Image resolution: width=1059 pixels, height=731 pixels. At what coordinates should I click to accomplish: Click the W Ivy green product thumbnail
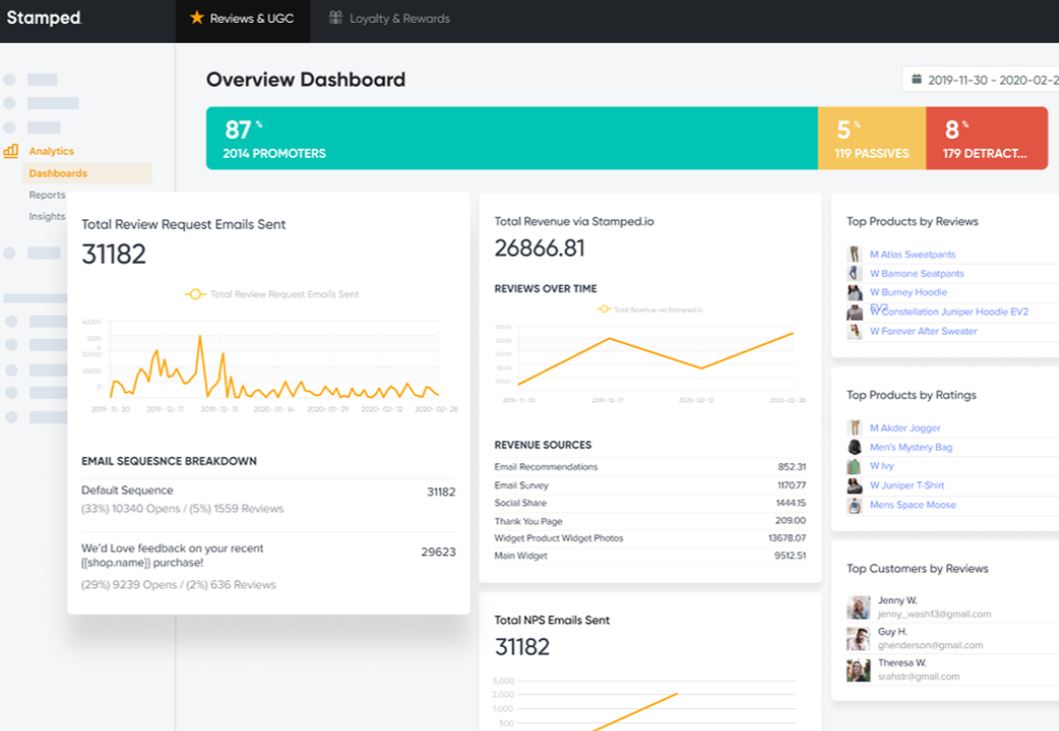[x=854, y=466]
